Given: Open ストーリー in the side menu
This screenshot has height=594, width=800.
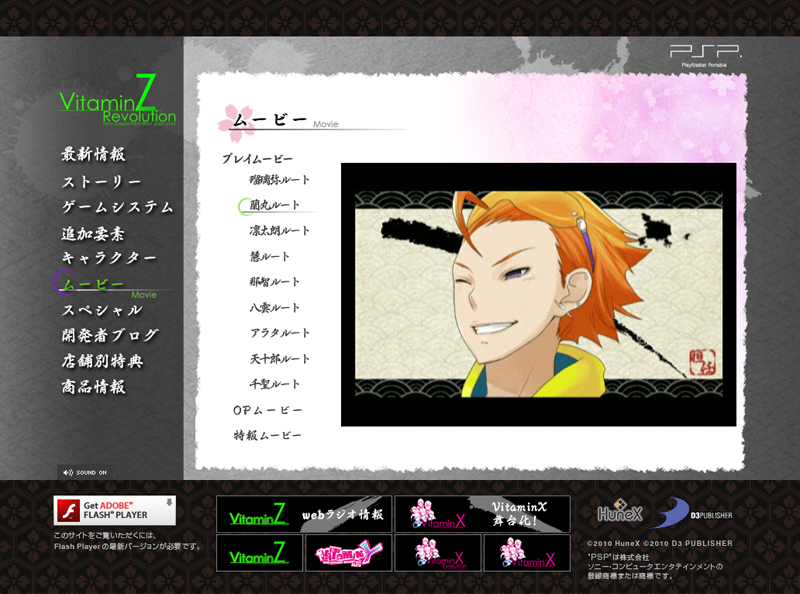Looking at the screenshot, I should coord(102,182).
